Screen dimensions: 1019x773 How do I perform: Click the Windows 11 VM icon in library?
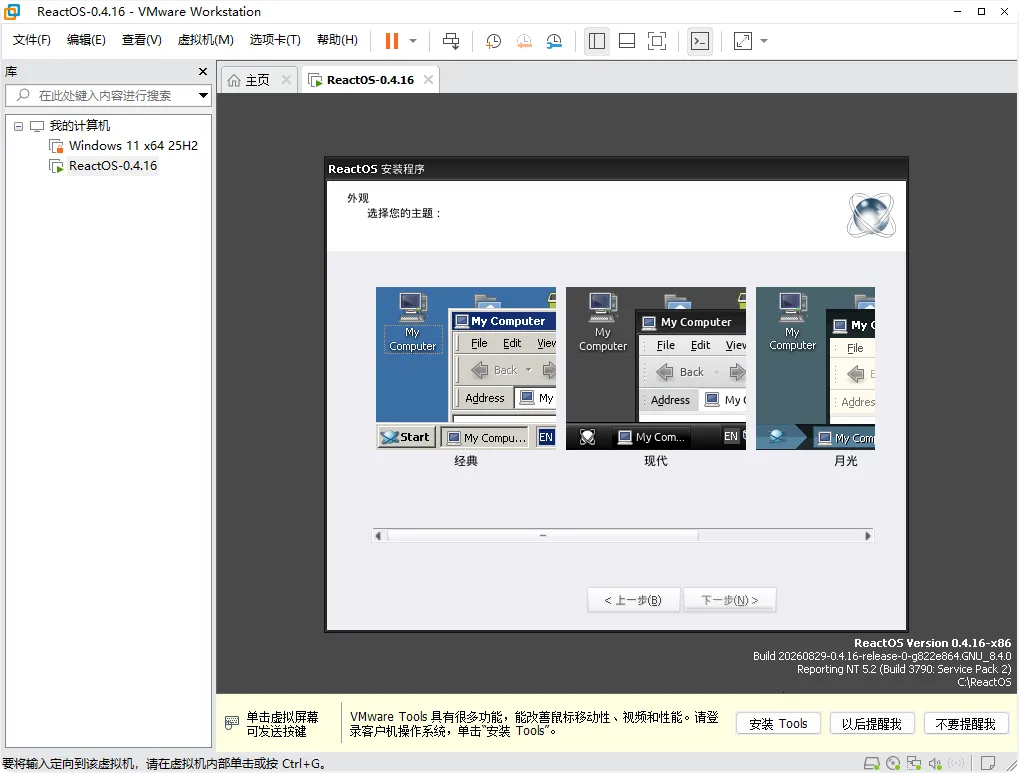point(57,146)
